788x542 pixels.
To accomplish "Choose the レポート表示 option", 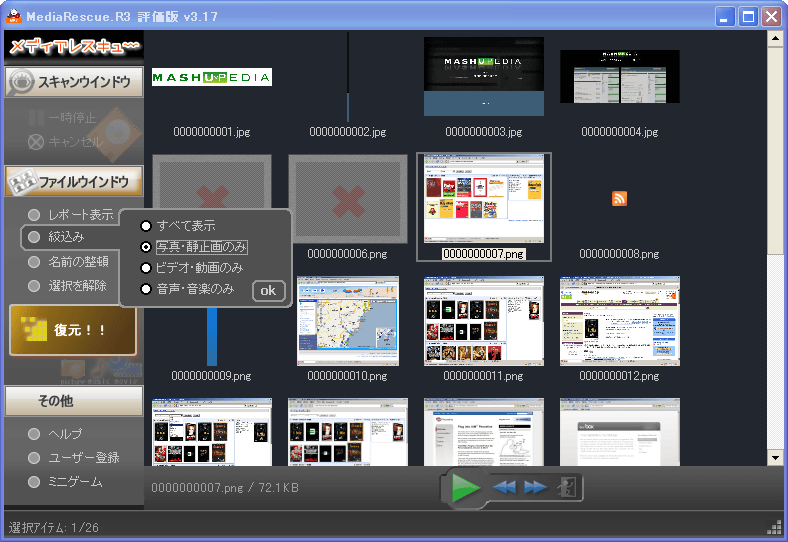I will 71,215.
